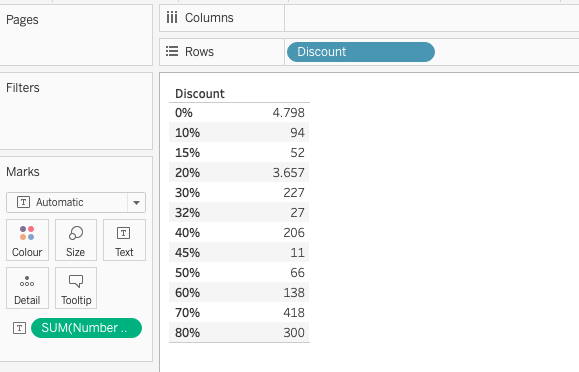
Task: Click the Marks card title
Action: click(x=23, y=172)
